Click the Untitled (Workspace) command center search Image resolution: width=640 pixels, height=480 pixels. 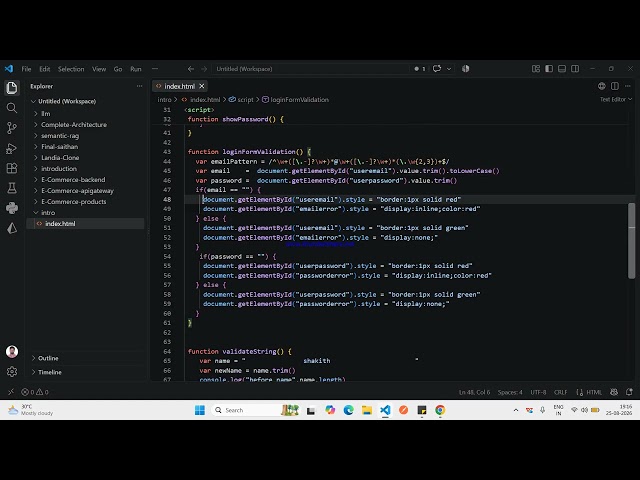[310, 69]
